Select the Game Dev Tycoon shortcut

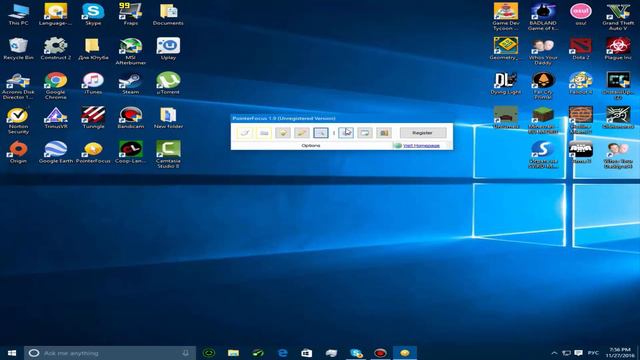506,17
